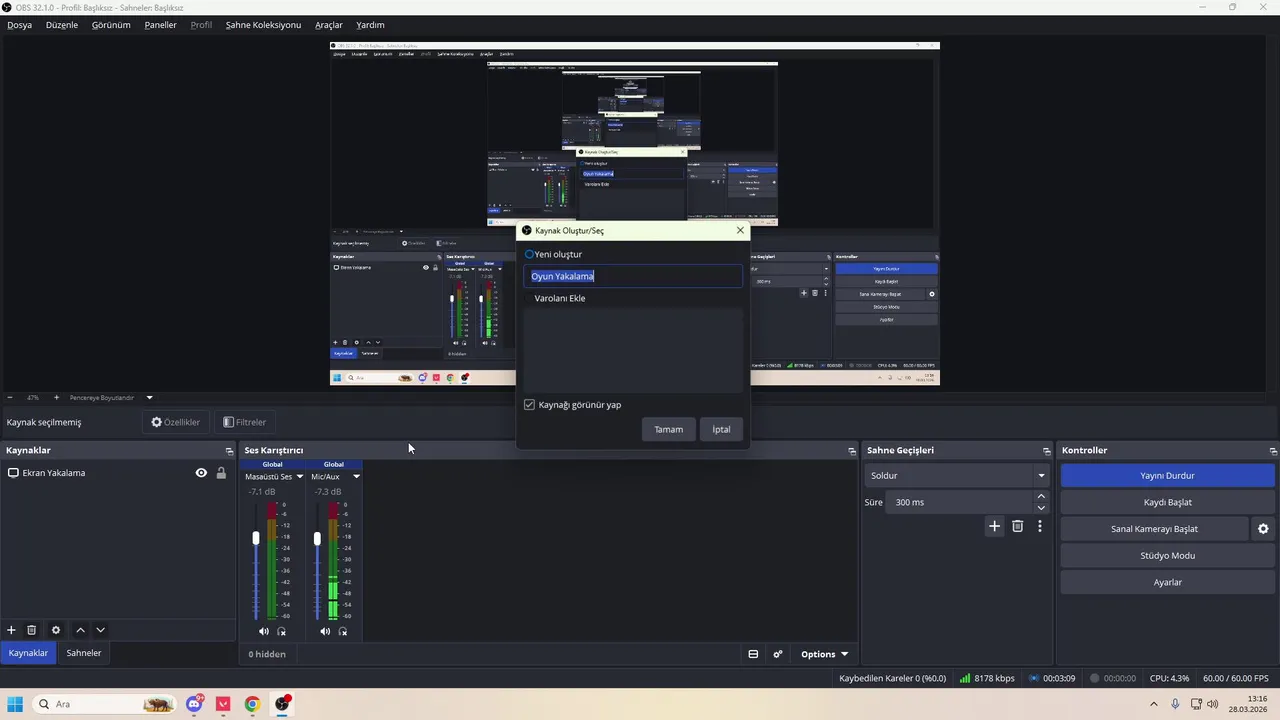The image size is (1280, 720).
Task: Click Yayını Durdur button
Action: (x=1167, y=476)
